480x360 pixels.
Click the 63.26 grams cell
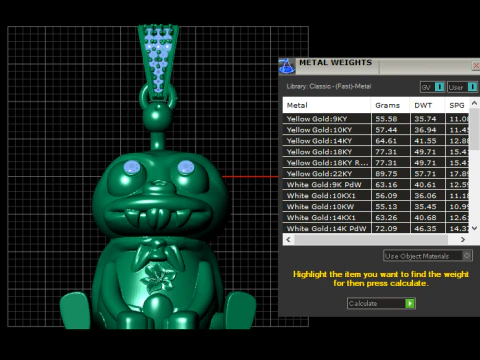[x=390, y=217]
